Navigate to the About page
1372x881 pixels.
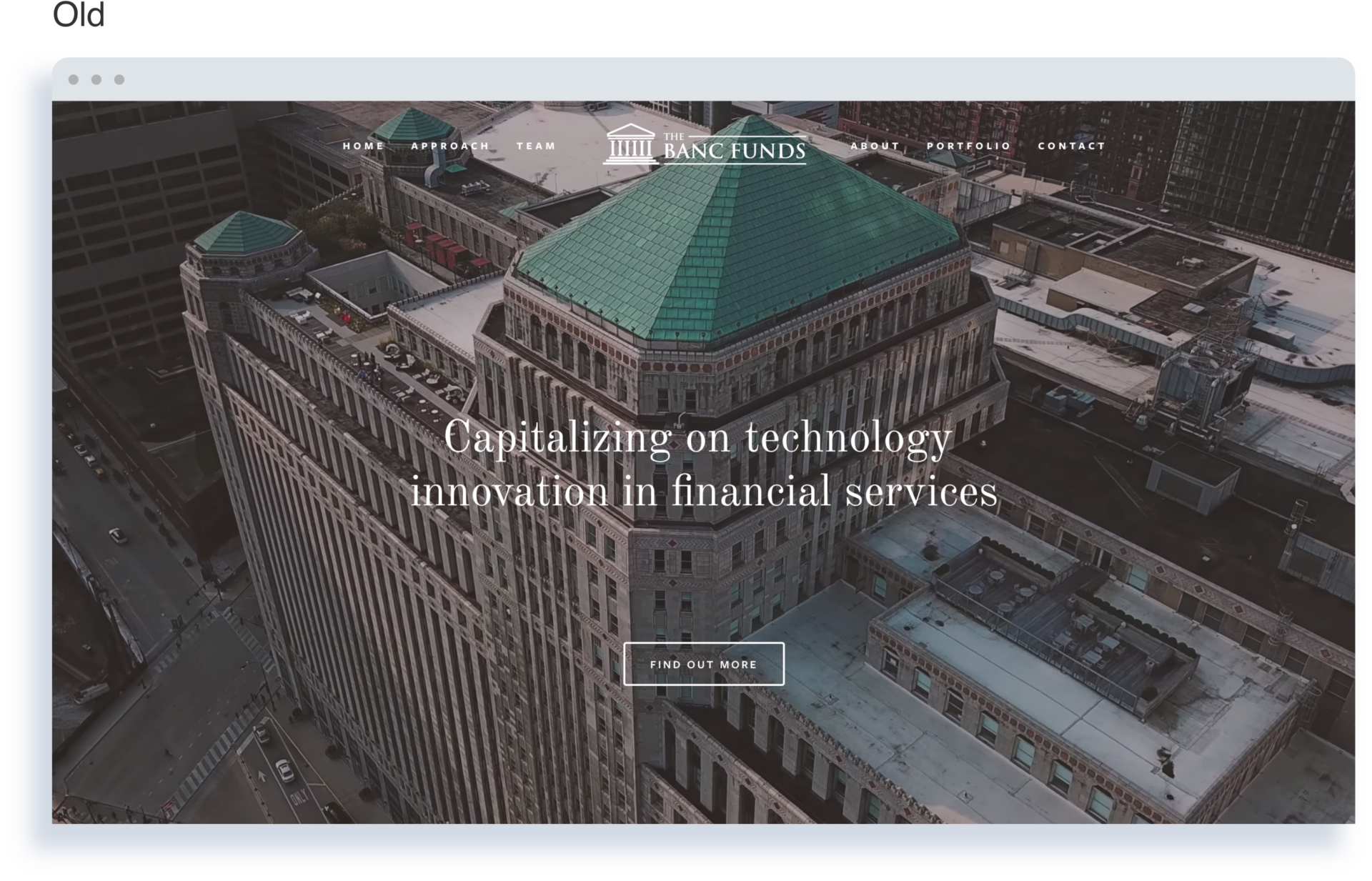pos(875,146)
